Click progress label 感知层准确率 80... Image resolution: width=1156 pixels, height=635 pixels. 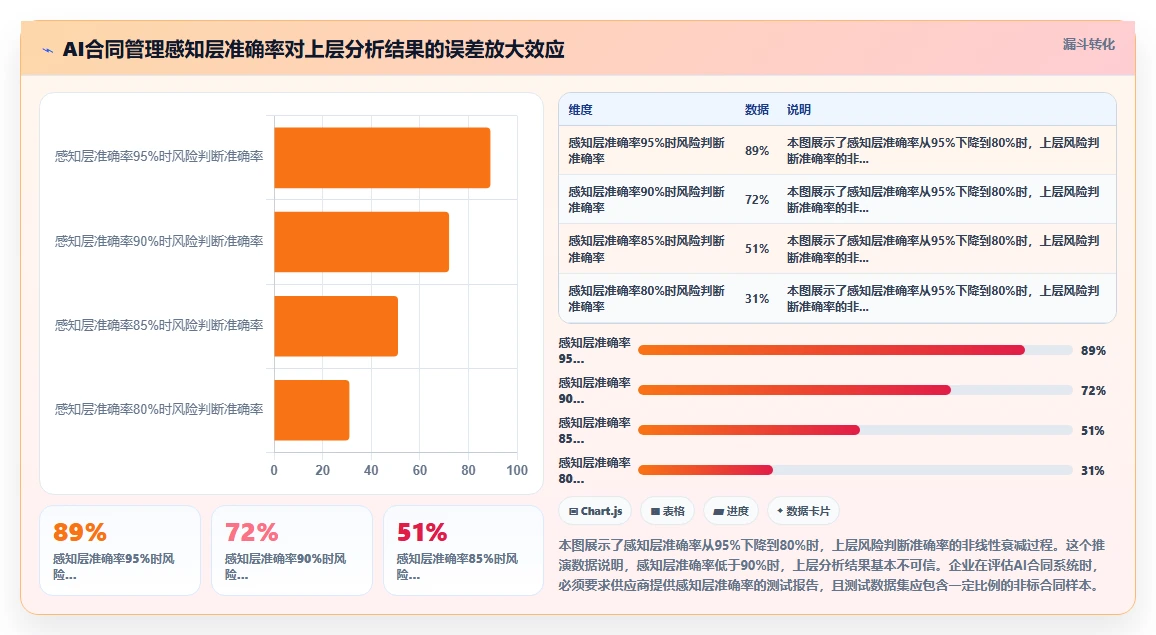coord(594,471)
